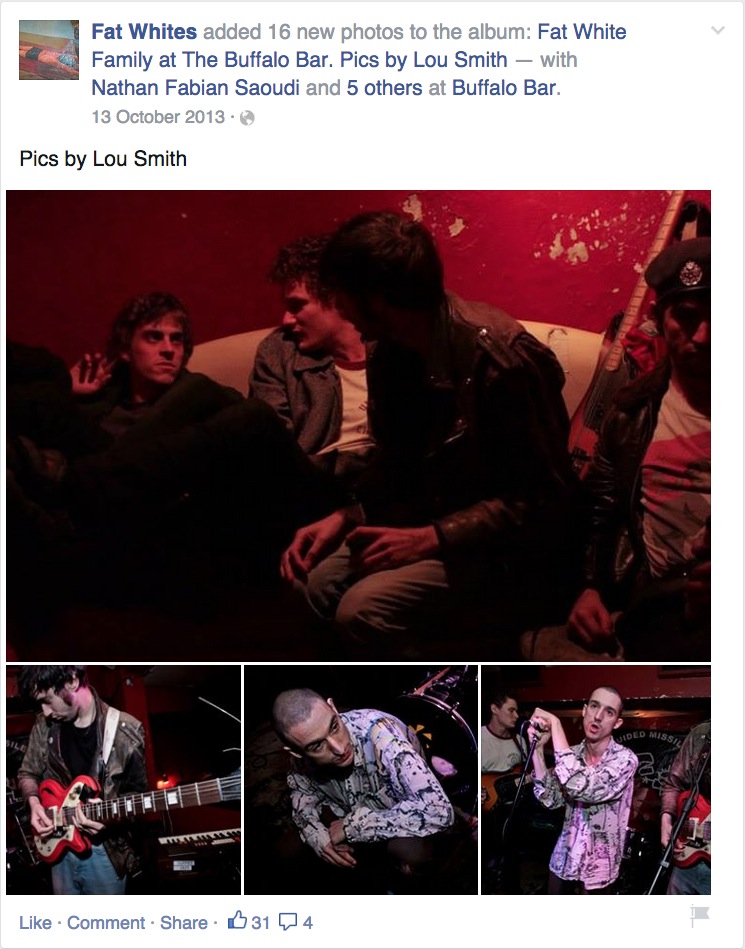Viewport: 745px width, 949px height.
Task: Open Nathan Fabian Saoudi's profile
Action: click(195, 88)
